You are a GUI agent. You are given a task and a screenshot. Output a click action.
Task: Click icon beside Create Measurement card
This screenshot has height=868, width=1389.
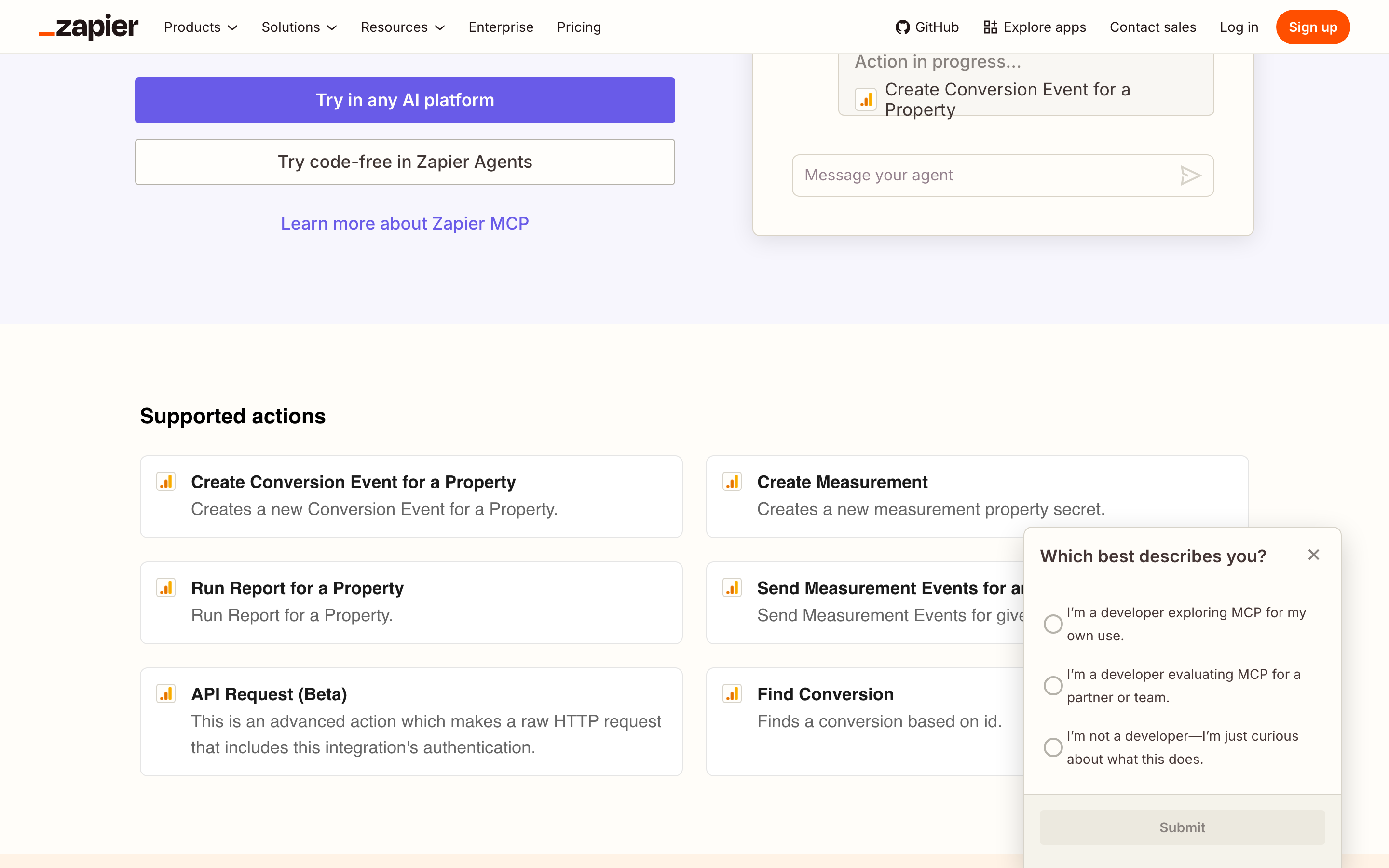coord(733,481)
